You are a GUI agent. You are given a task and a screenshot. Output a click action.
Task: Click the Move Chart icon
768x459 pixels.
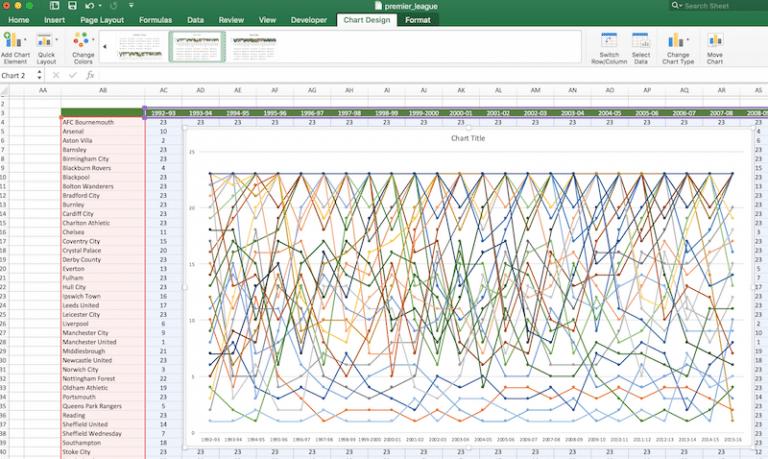(715, 40)
